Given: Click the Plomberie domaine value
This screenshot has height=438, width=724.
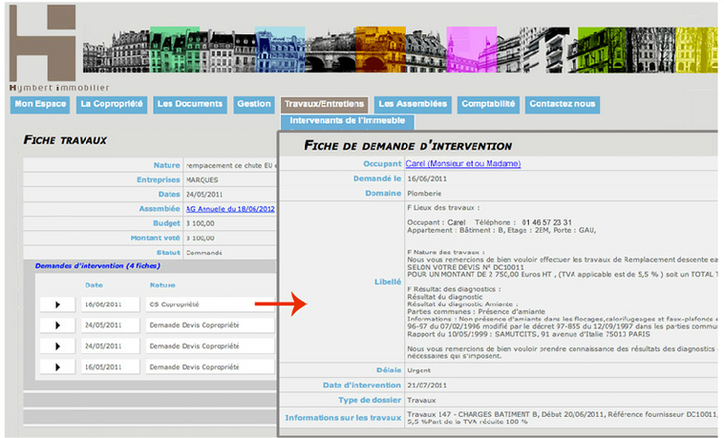Looking at the screenshot, I should [x=424, y=193].
